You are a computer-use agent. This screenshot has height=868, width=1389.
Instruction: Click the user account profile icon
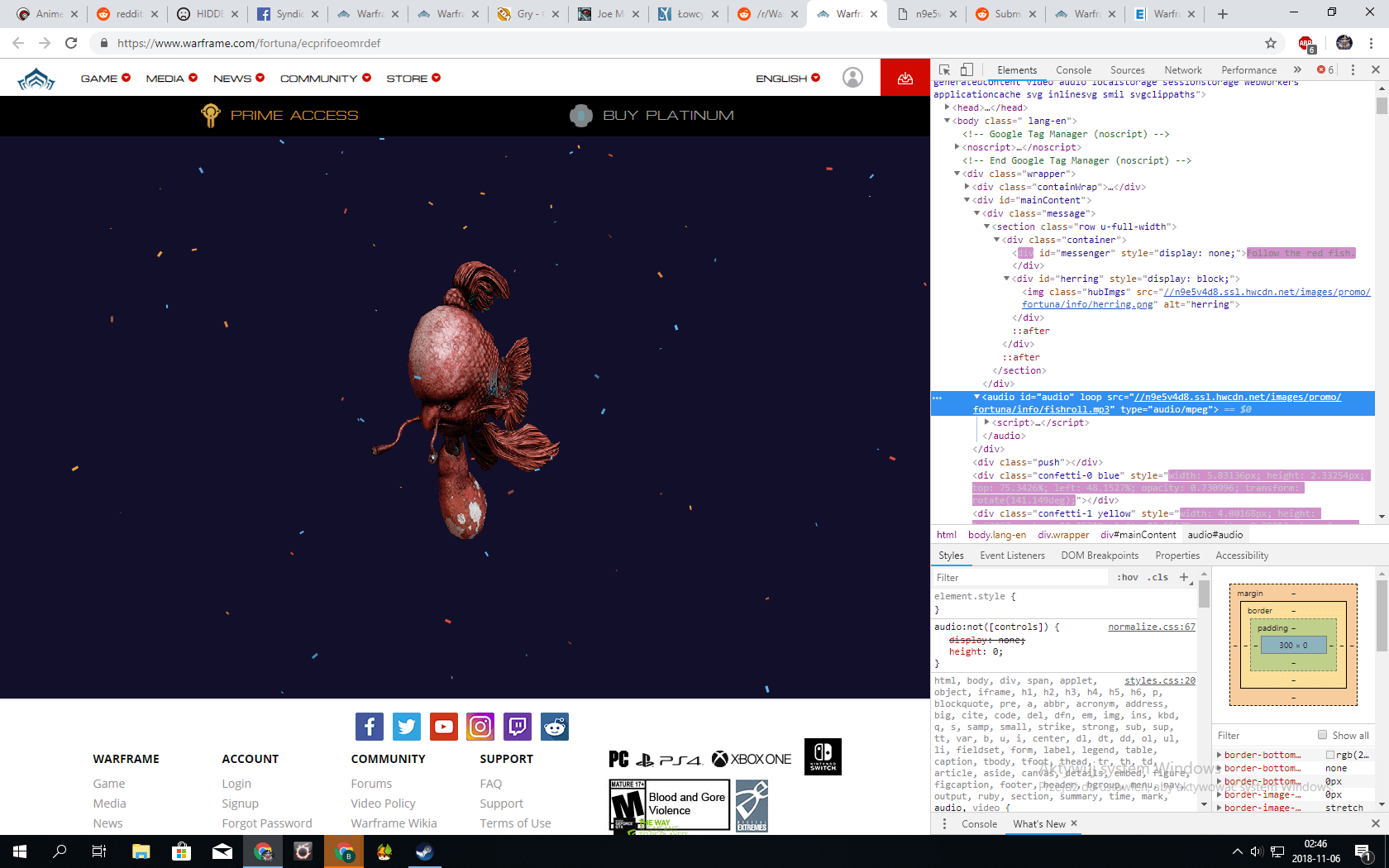click(852, 78)
